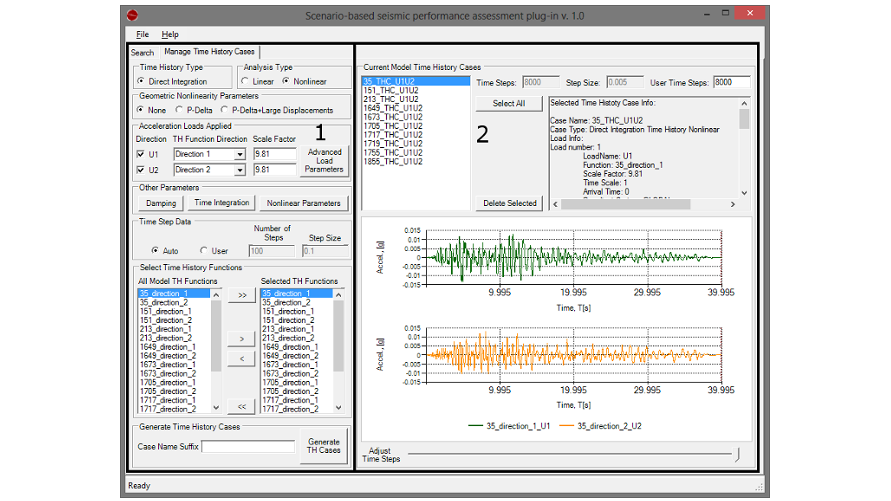Viewport: 891px width, 501px height.
Task: Click the Delete Selected button
Action: [510, 203]
